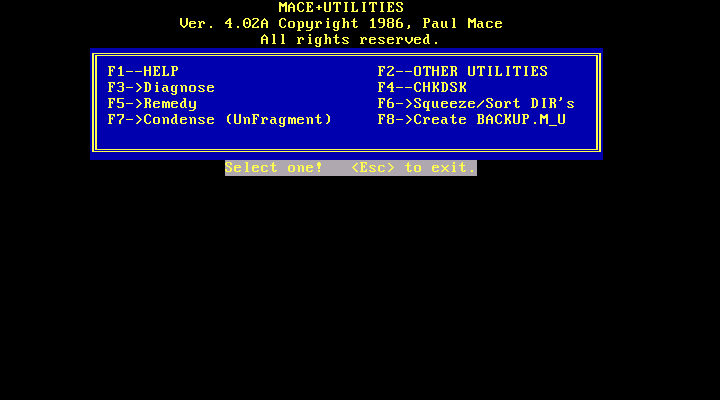Click the 'All rights reserved.' text
The width and height of the screenshot is (720, 400).
[350, 39]
